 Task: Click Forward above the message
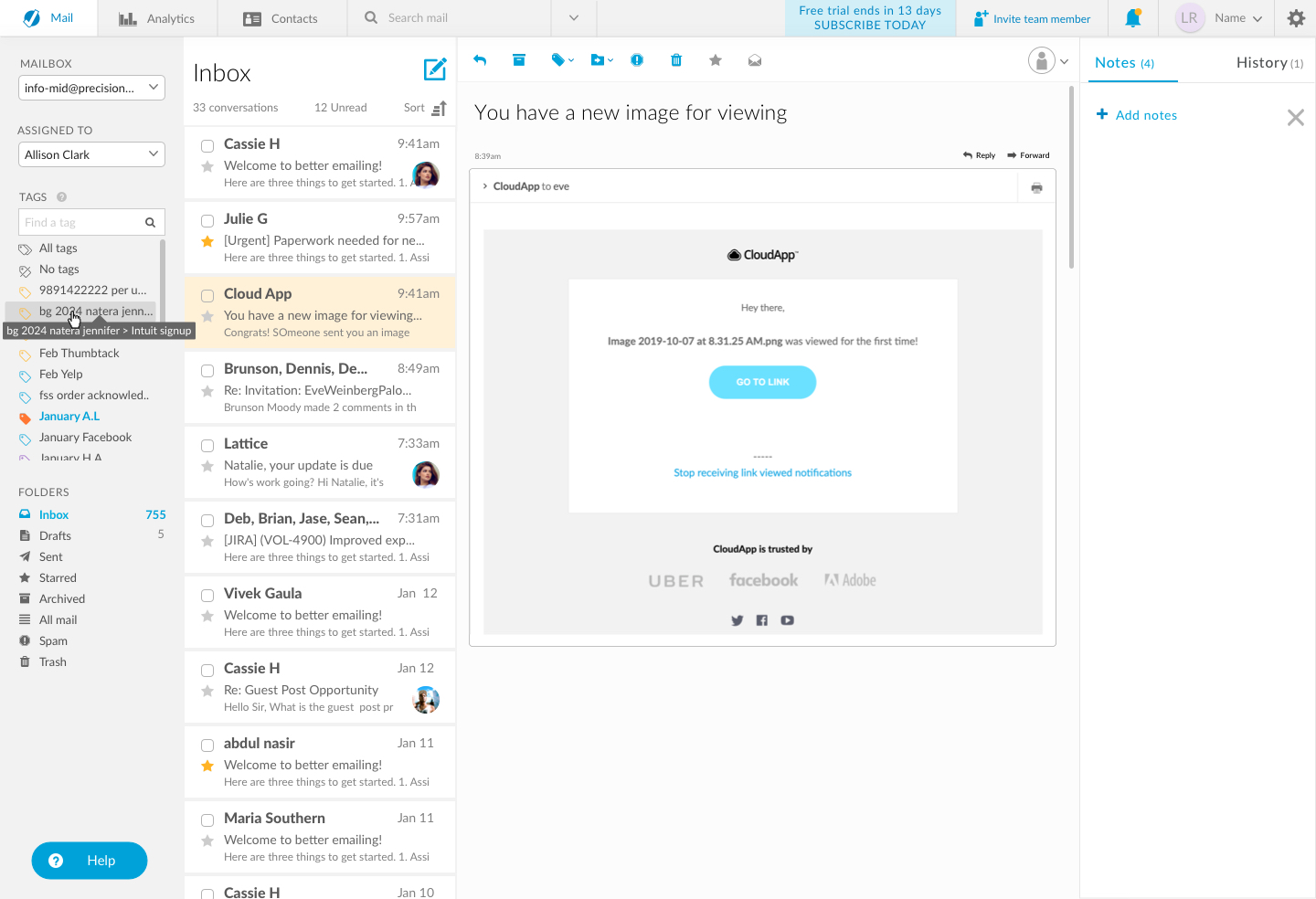(1028, 155)
